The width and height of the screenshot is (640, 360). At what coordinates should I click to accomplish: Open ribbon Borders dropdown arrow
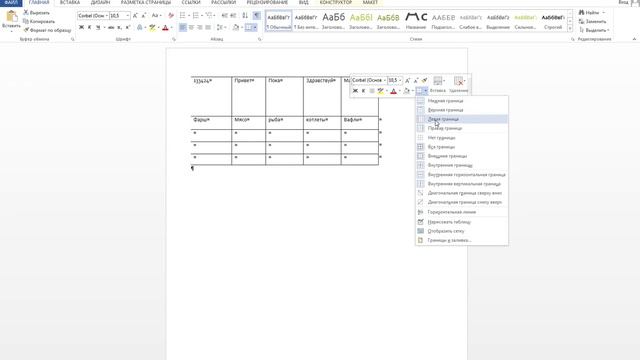(x=255, y=27)
